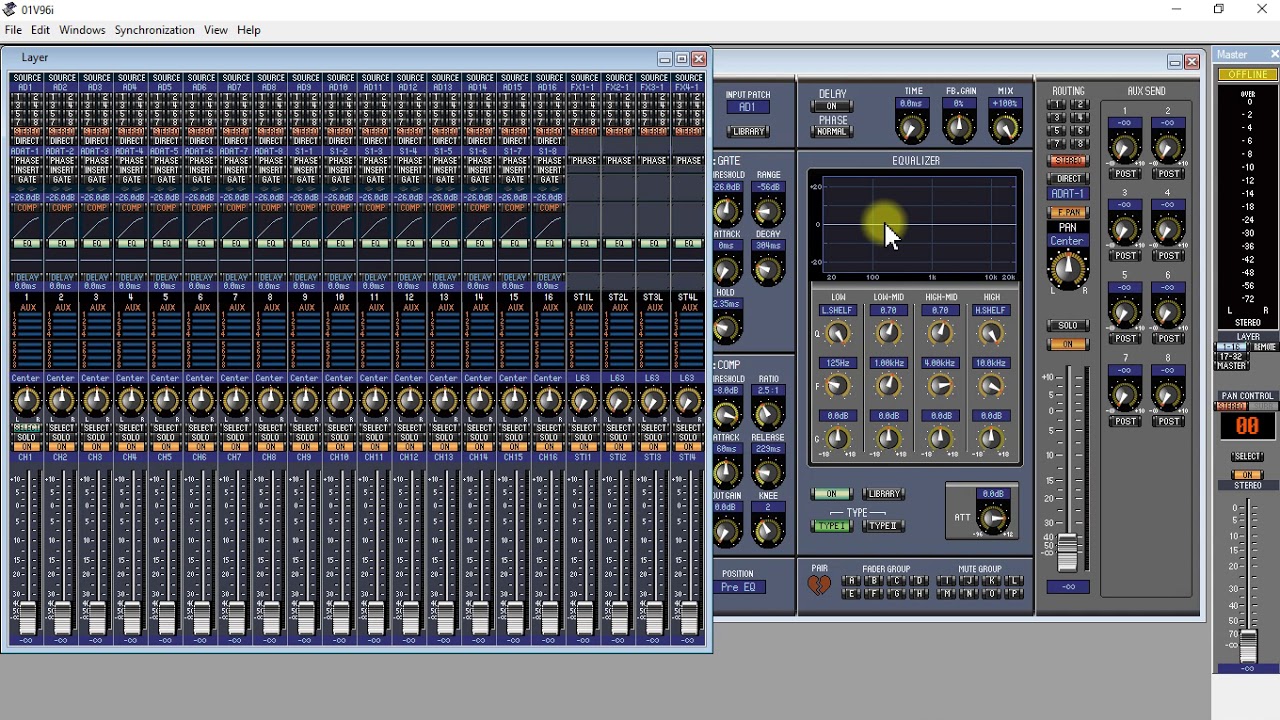The image size is (1280, 720).
Task: Toggle the routing STEREO button
Action: tap(1068, 161)
